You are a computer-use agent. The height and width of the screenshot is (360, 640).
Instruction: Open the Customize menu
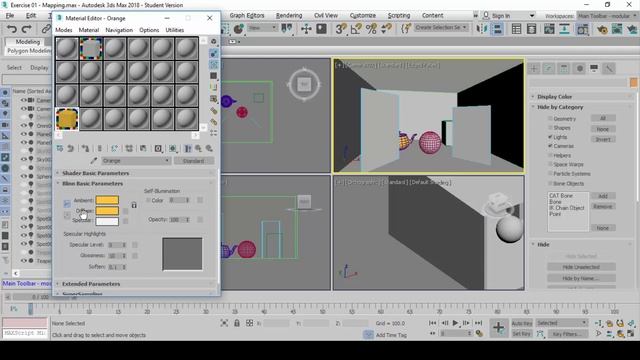click(x=362, y=15)
